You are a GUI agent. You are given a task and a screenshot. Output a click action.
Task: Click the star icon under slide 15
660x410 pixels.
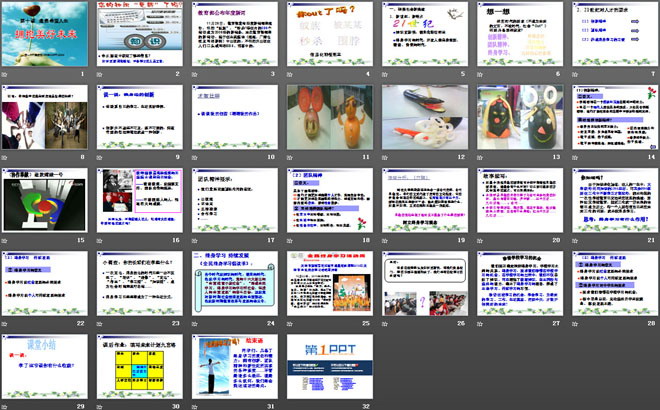pos(6,242)
